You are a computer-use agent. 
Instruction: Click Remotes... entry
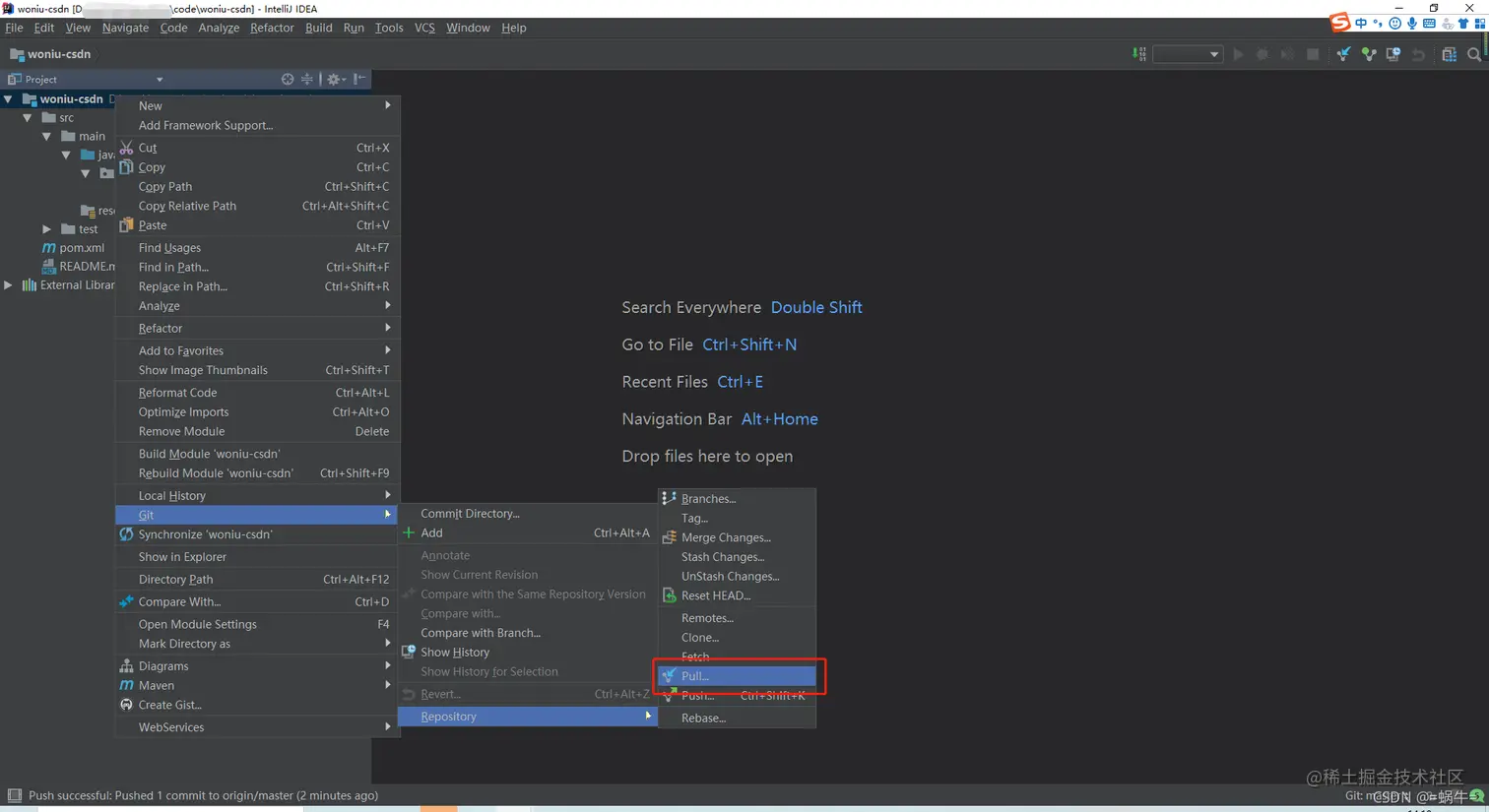click(737, 618)
